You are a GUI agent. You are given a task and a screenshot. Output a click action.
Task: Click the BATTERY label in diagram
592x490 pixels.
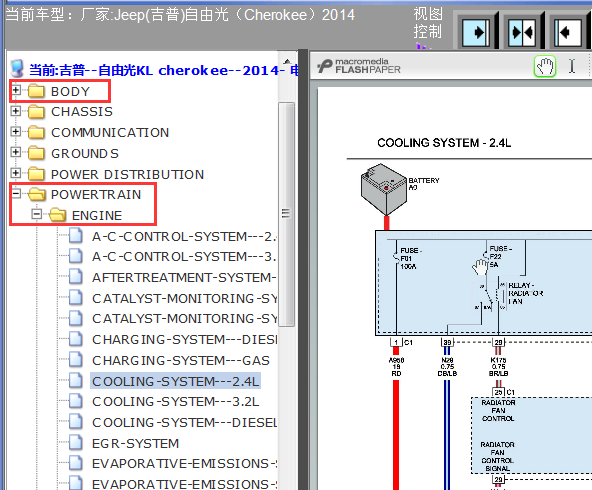424,183
